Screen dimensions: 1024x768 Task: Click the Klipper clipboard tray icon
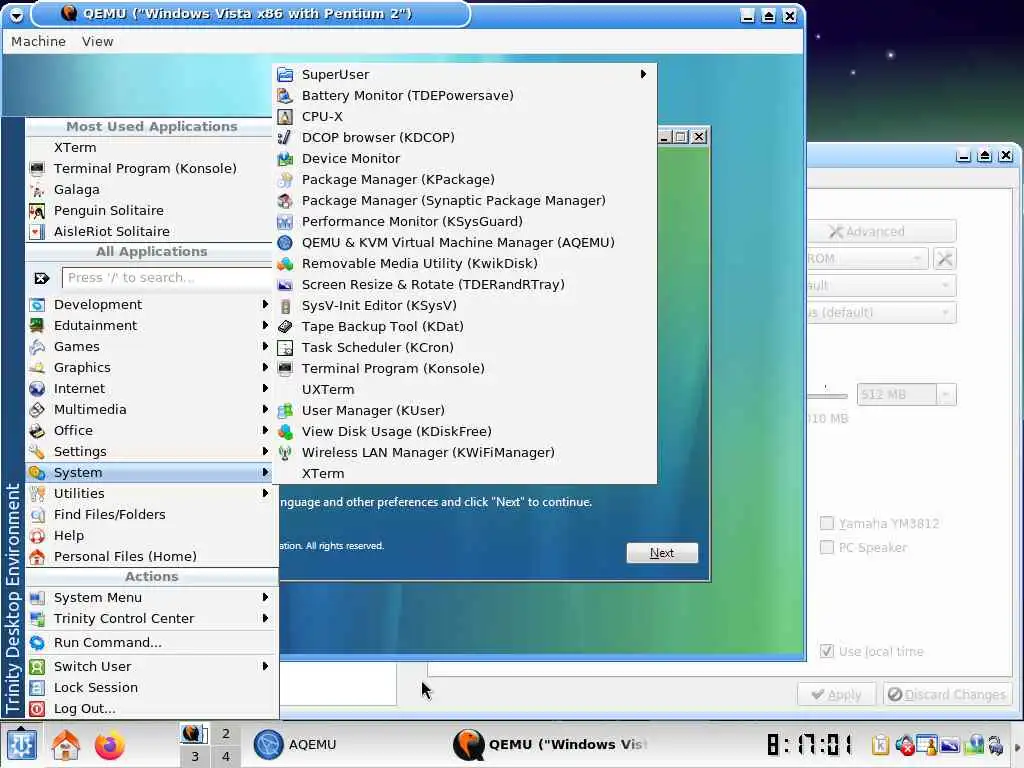(880, 744)
